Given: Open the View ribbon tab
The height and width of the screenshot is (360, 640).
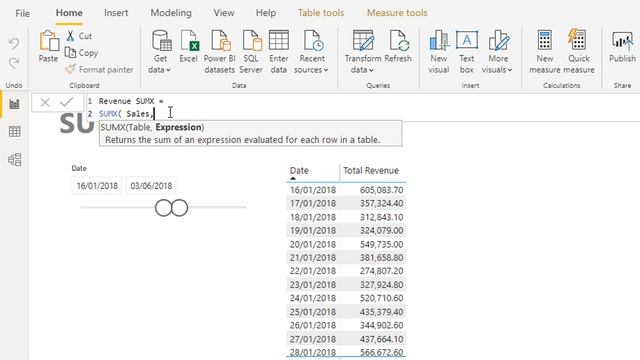Looking at the screenshot, I should tap(224, 13).
